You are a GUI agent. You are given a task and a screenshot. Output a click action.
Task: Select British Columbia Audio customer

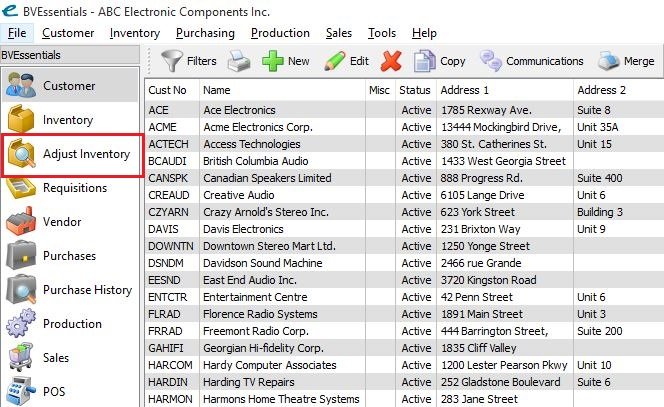click(404, 161)
